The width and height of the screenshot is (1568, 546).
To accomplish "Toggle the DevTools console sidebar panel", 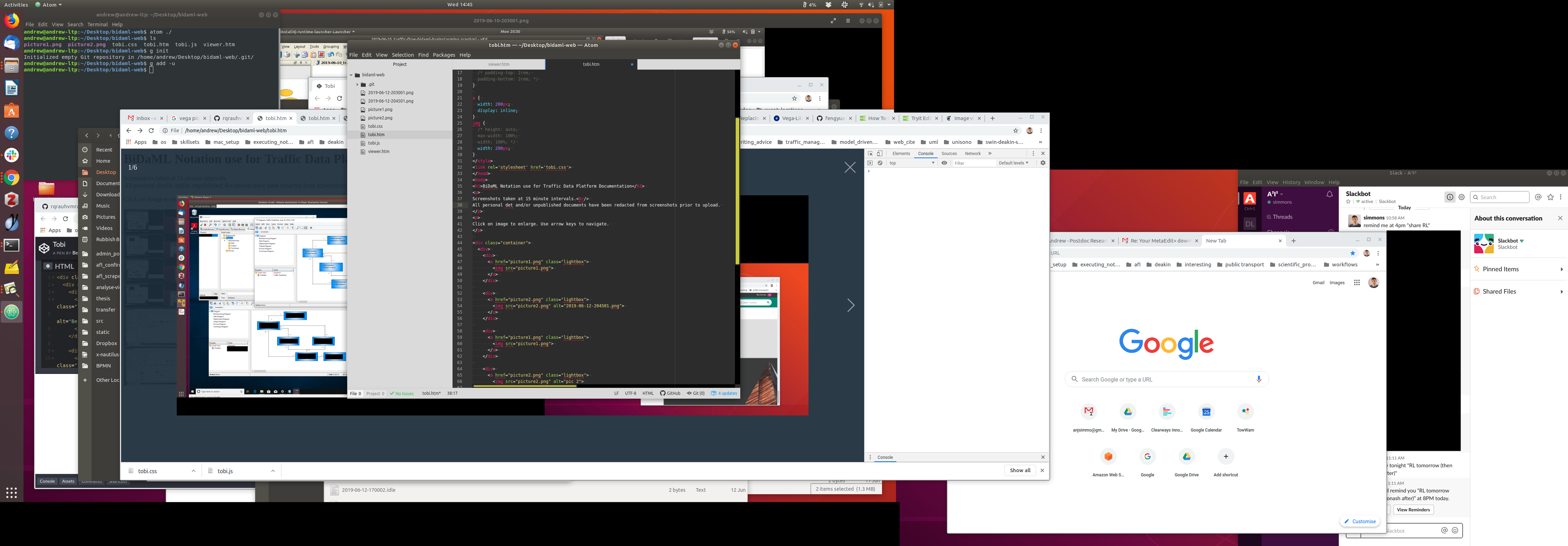I will 870,163.
